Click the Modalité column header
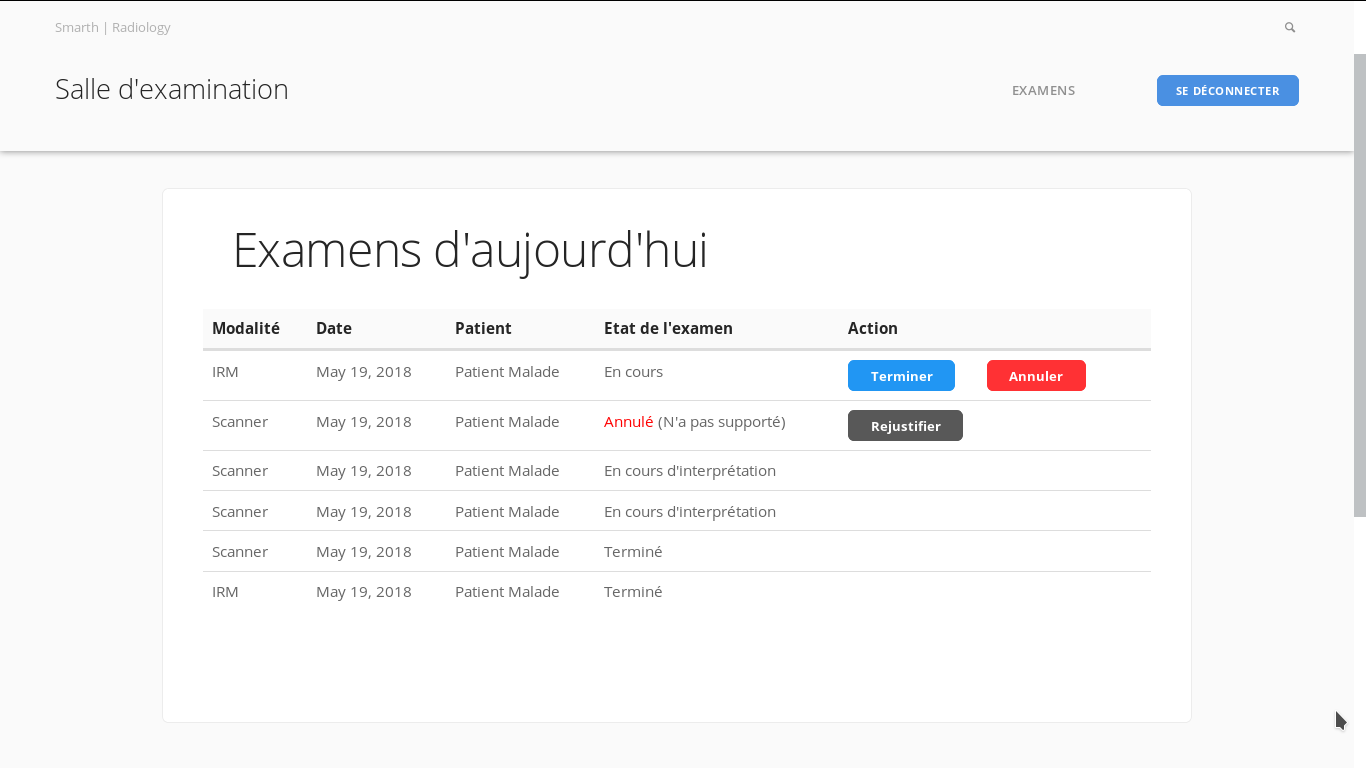 [x=246, y=328]
